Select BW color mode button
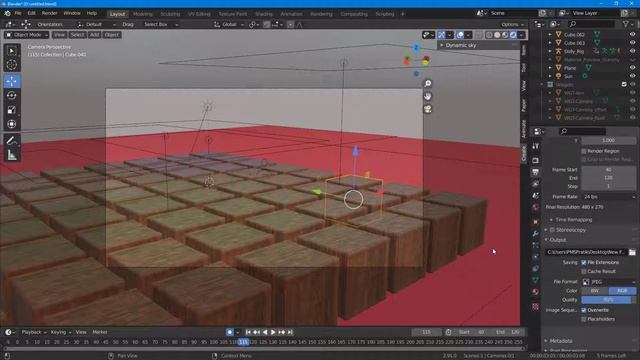Image resolution: width=640 pixels, height=360 pixels. 595,291
